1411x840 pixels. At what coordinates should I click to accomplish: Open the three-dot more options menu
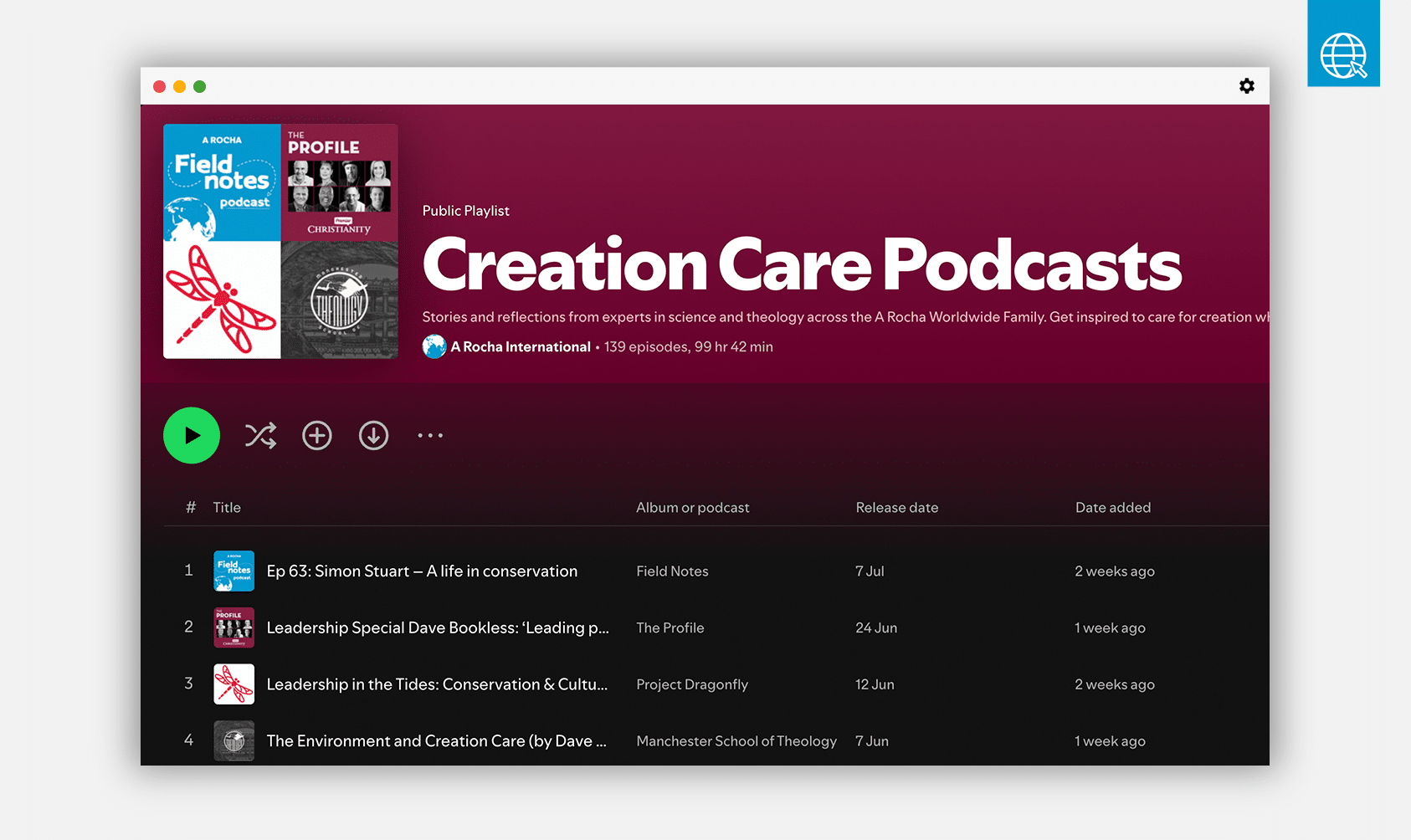click(430, 435)
